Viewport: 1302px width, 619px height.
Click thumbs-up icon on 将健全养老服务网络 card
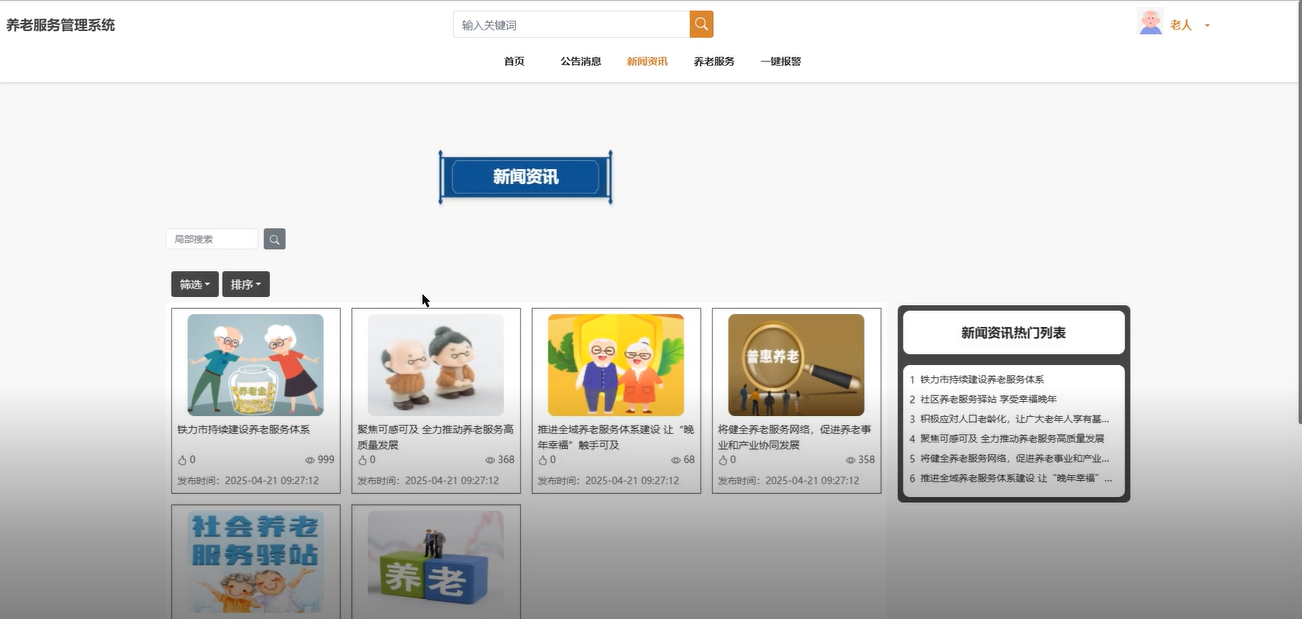coord(722,460)
